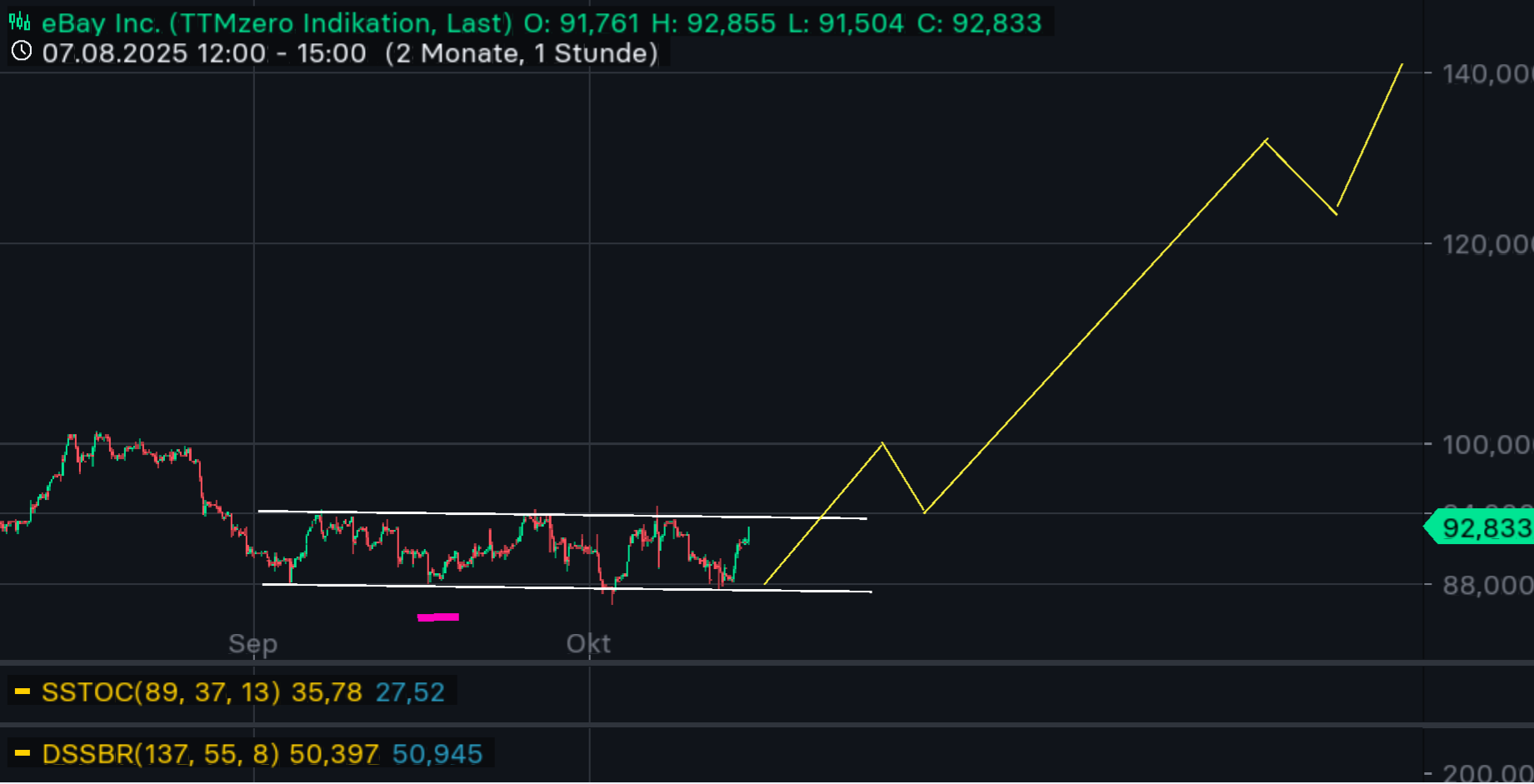Click the magenta marker below the channel
Image resolution: width=1534 pixels, height=784 pixels.
pyautogui.click(x=438, y=617)
